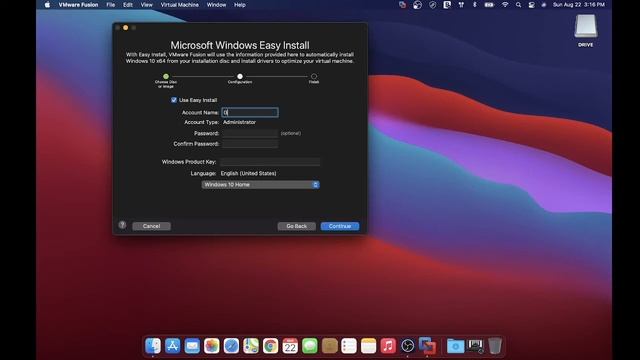Open Control Center in the menu bar

click(x=531, y=5)
